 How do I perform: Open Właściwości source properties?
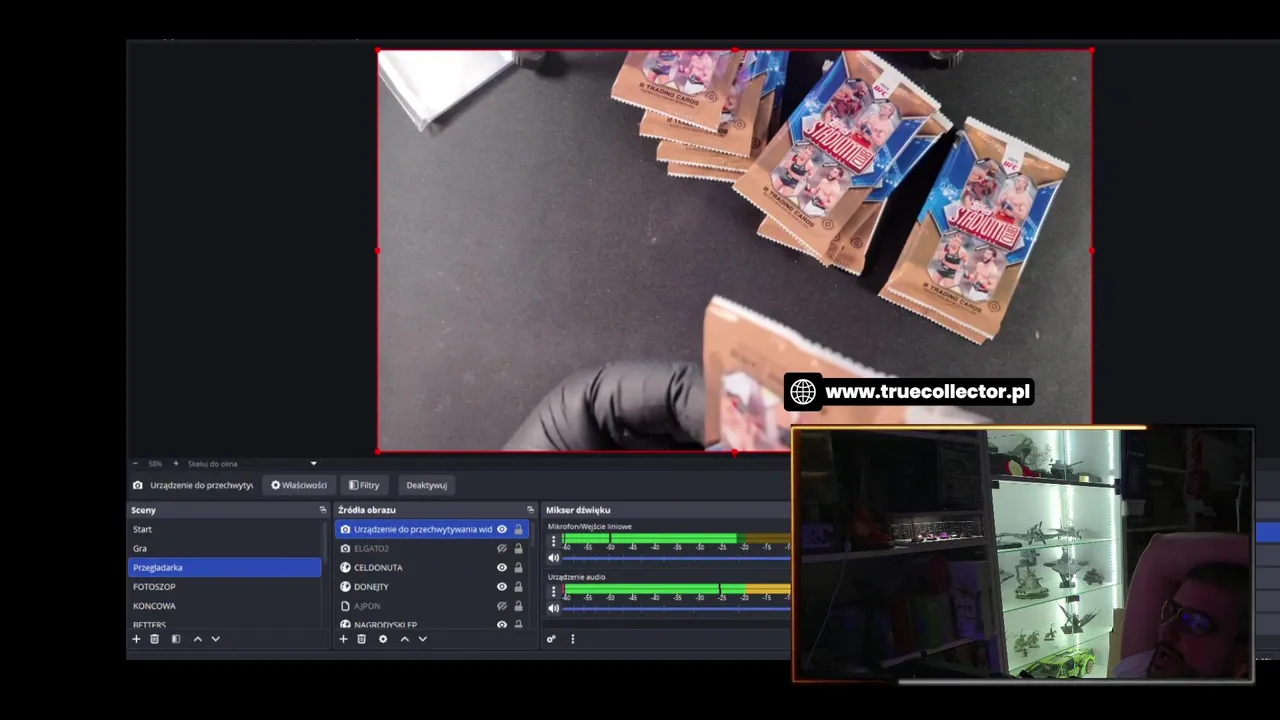click(299, 485)
